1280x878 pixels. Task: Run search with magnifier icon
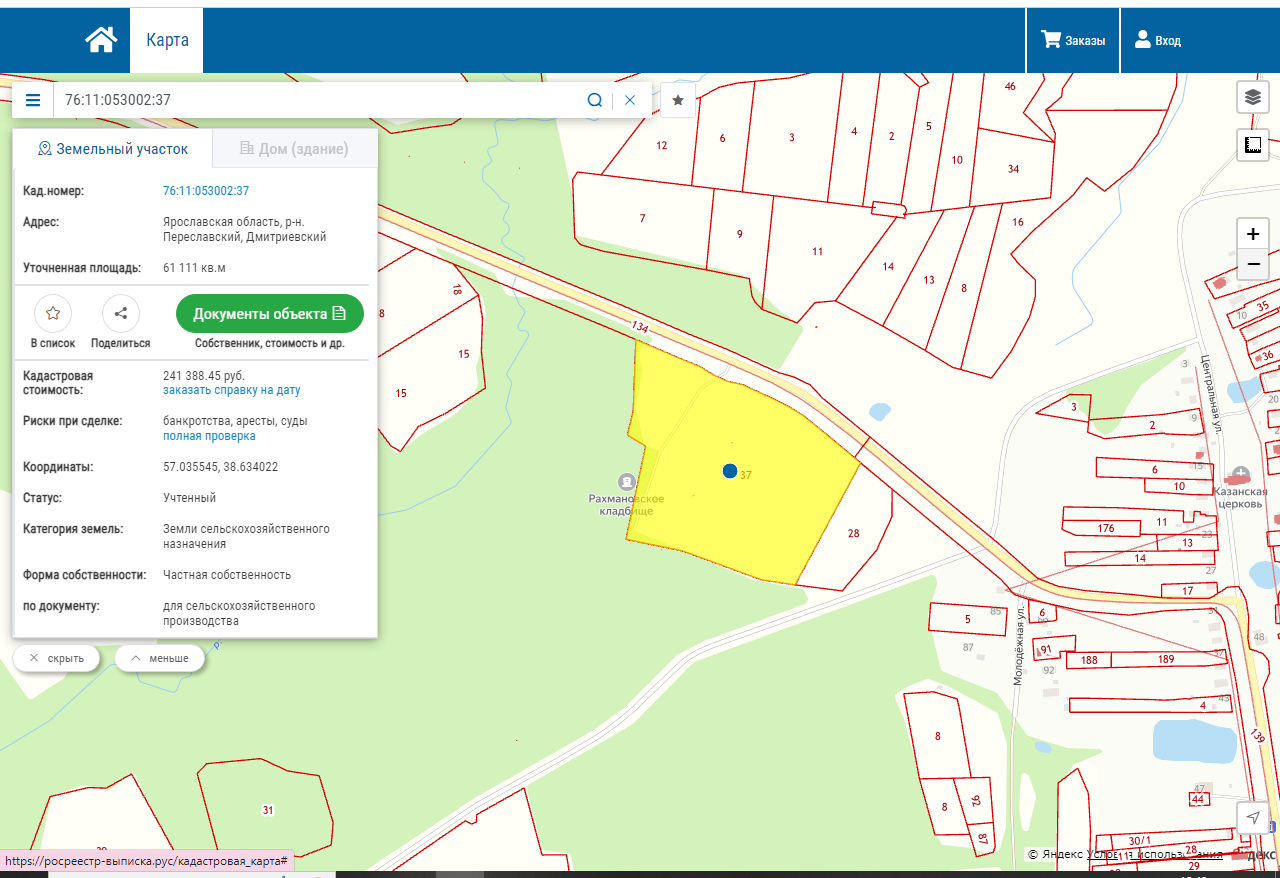click(595, 100)
